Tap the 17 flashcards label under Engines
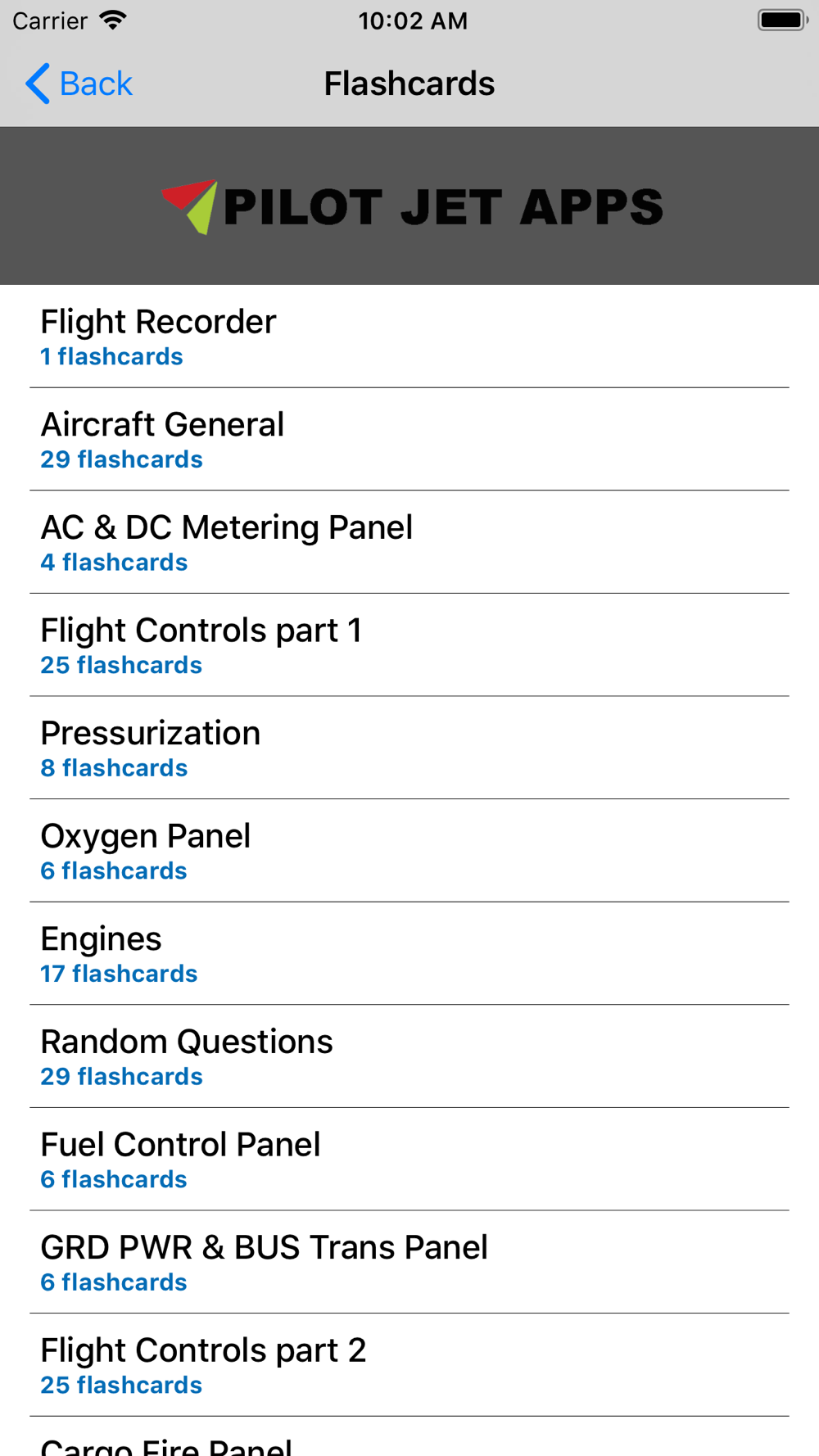Screen dimensions: 819x1456 (119, 974)
